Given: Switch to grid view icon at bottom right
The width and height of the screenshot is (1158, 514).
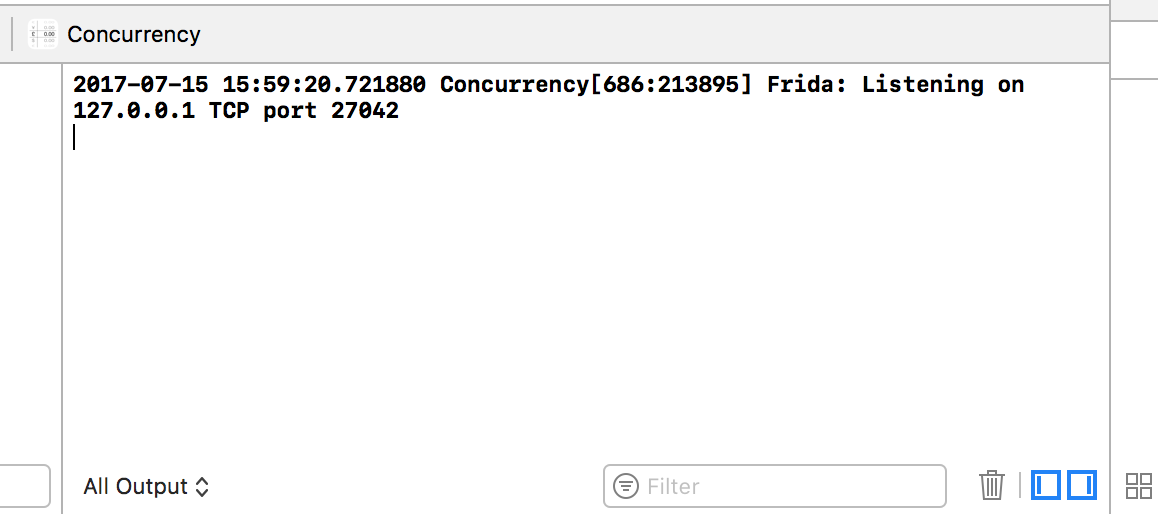Looking at the screenshot, I should [x=1138, y=486].
